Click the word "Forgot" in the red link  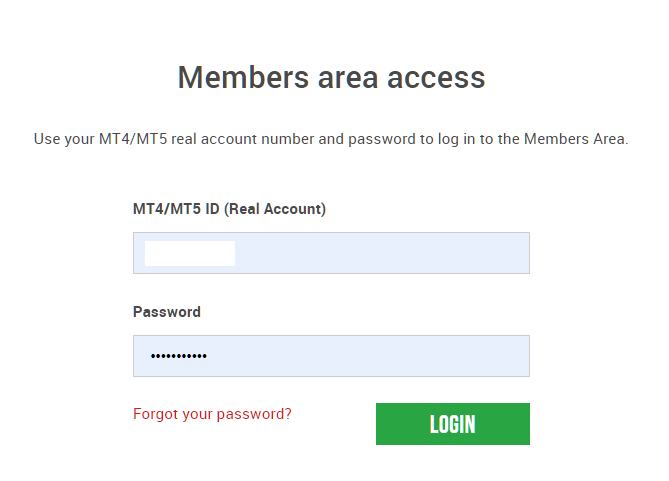click(x=156, y=414)
